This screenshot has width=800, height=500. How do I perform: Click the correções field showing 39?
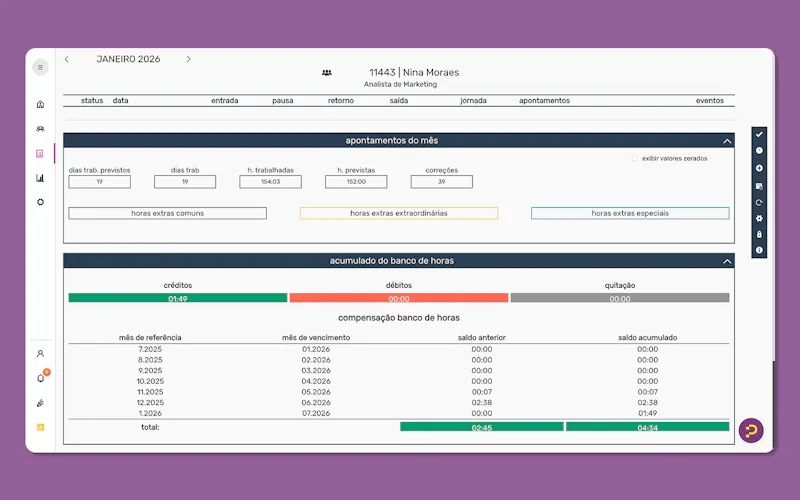[x=441, y=182]
